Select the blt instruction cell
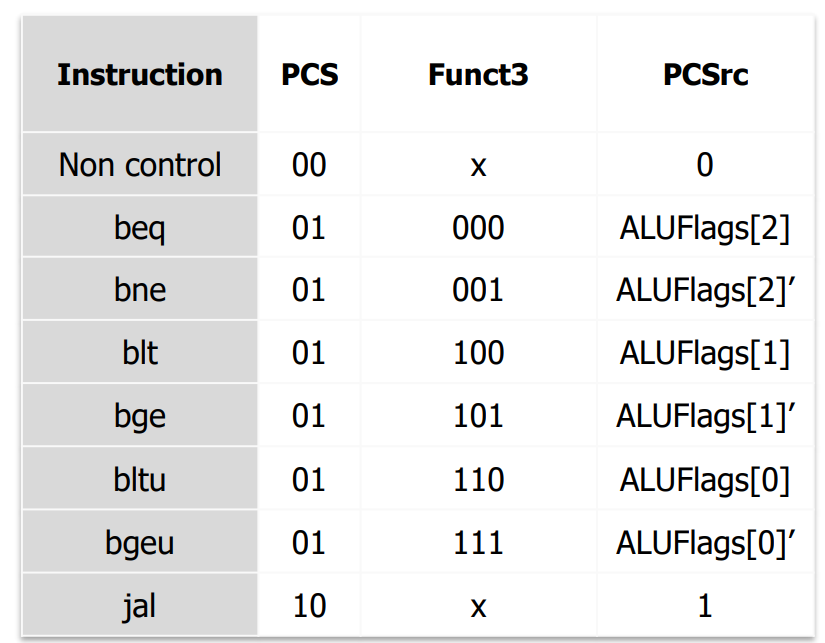This screenshot has height=643, width=825. 140,353
